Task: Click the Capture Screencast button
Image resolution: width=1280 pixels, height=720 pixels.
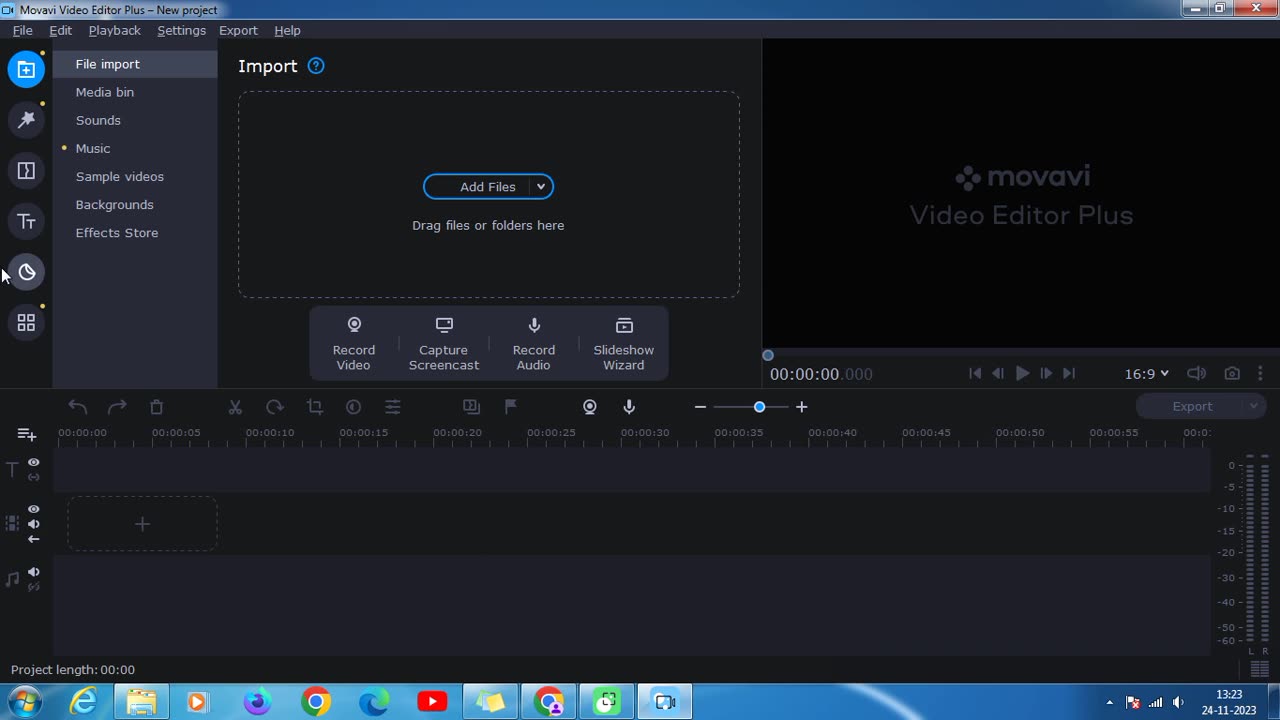Action: point(444,344)
